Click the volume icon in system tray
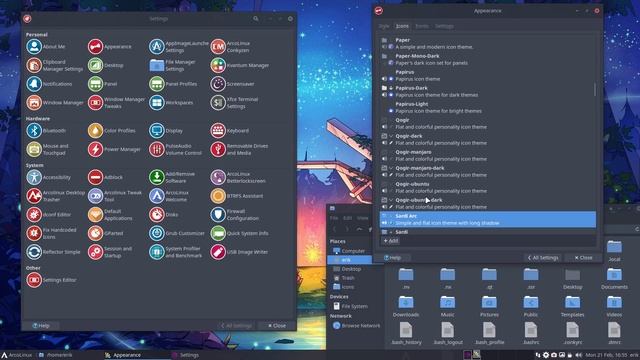 click(578, 355)
